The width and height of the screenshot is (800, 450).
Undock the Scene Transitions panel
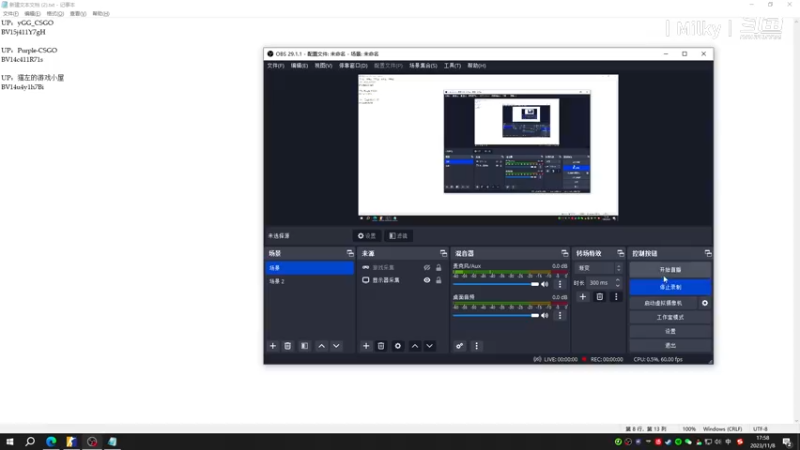point(620,253)
